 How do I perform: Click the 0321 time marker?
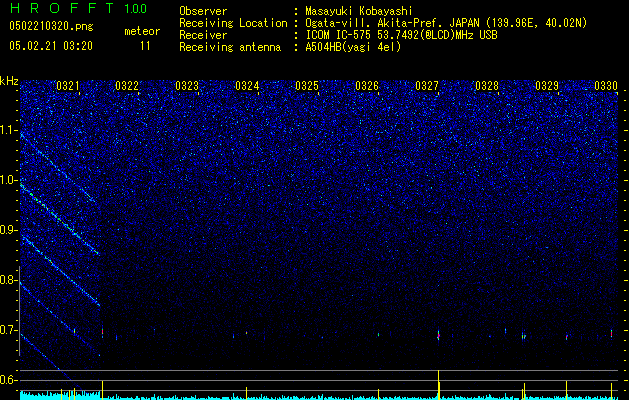[x=68, y=86]
